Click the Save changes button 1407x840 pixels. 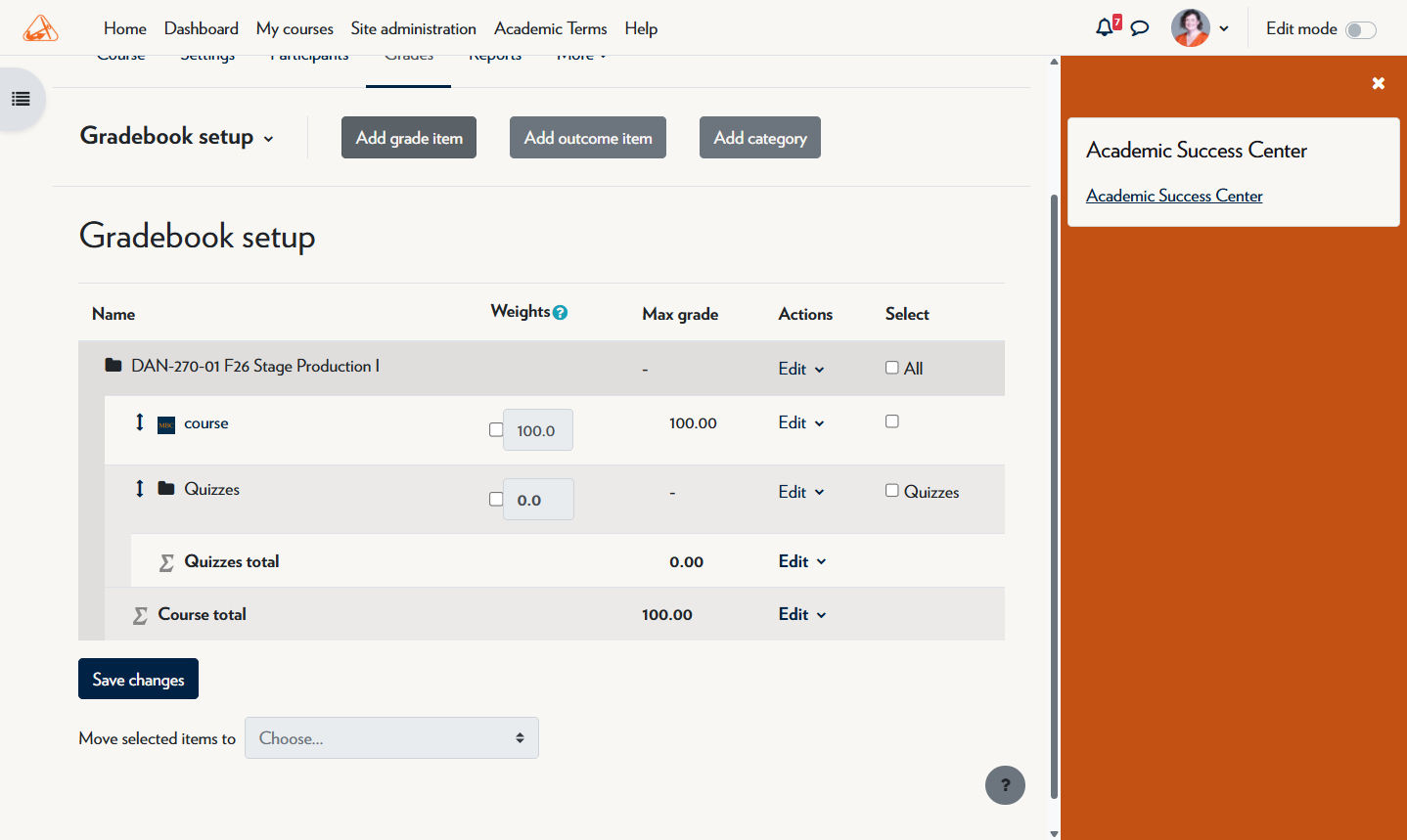click(138, 679)
